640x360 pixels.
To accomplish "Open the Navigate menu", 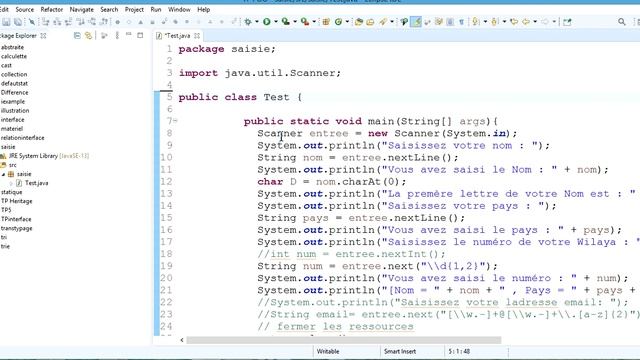I will pyautogui.click(x=82, y=9).
